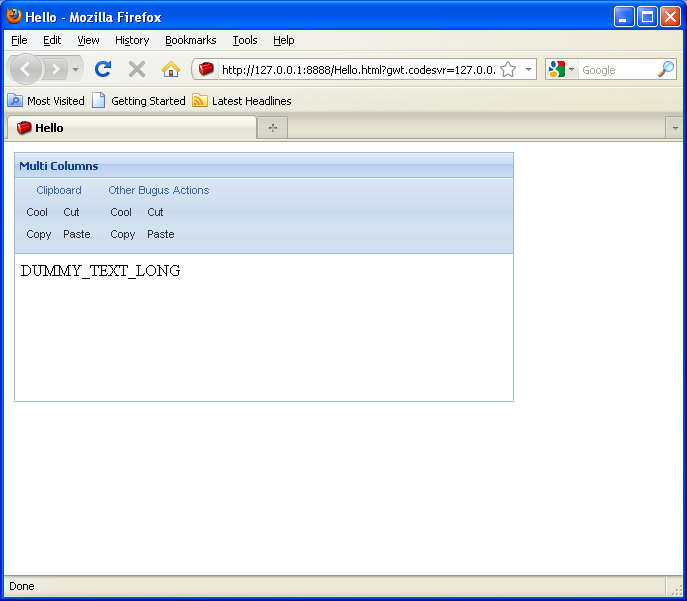Click Paste in Other Bugus Actions group
This screenshot has width=687, height=601.
[x=161, y=234]
